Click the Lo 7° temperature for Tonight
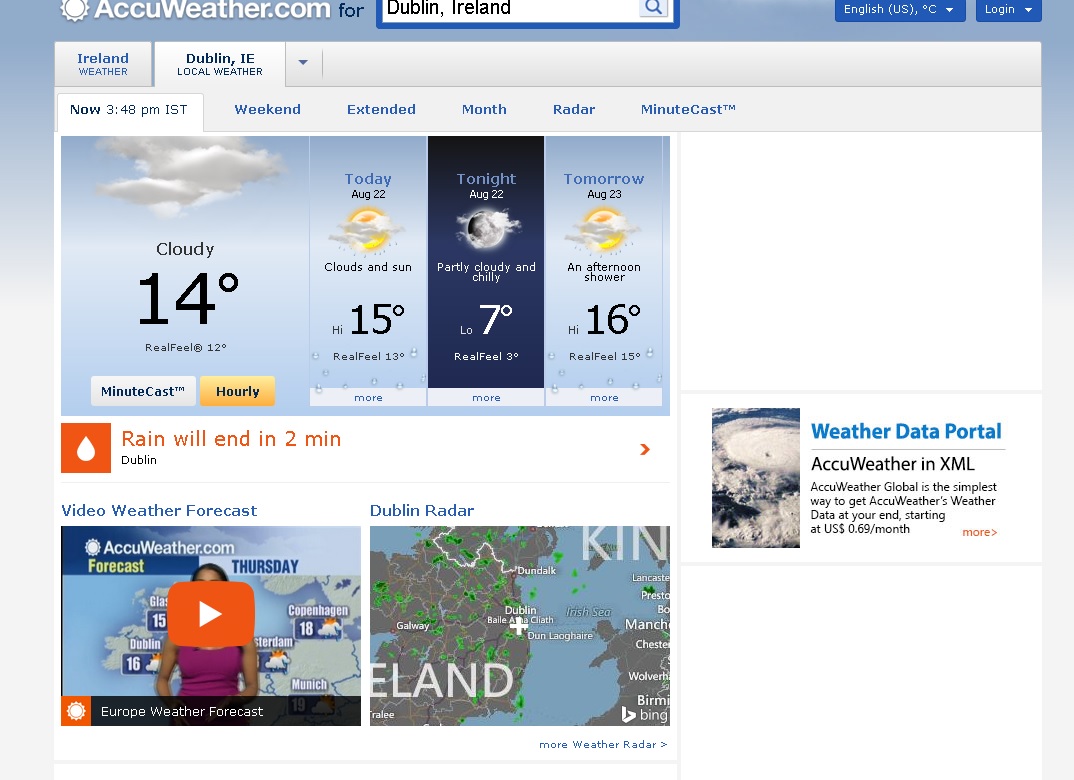The image size is (1074, 780). point(486,320)
